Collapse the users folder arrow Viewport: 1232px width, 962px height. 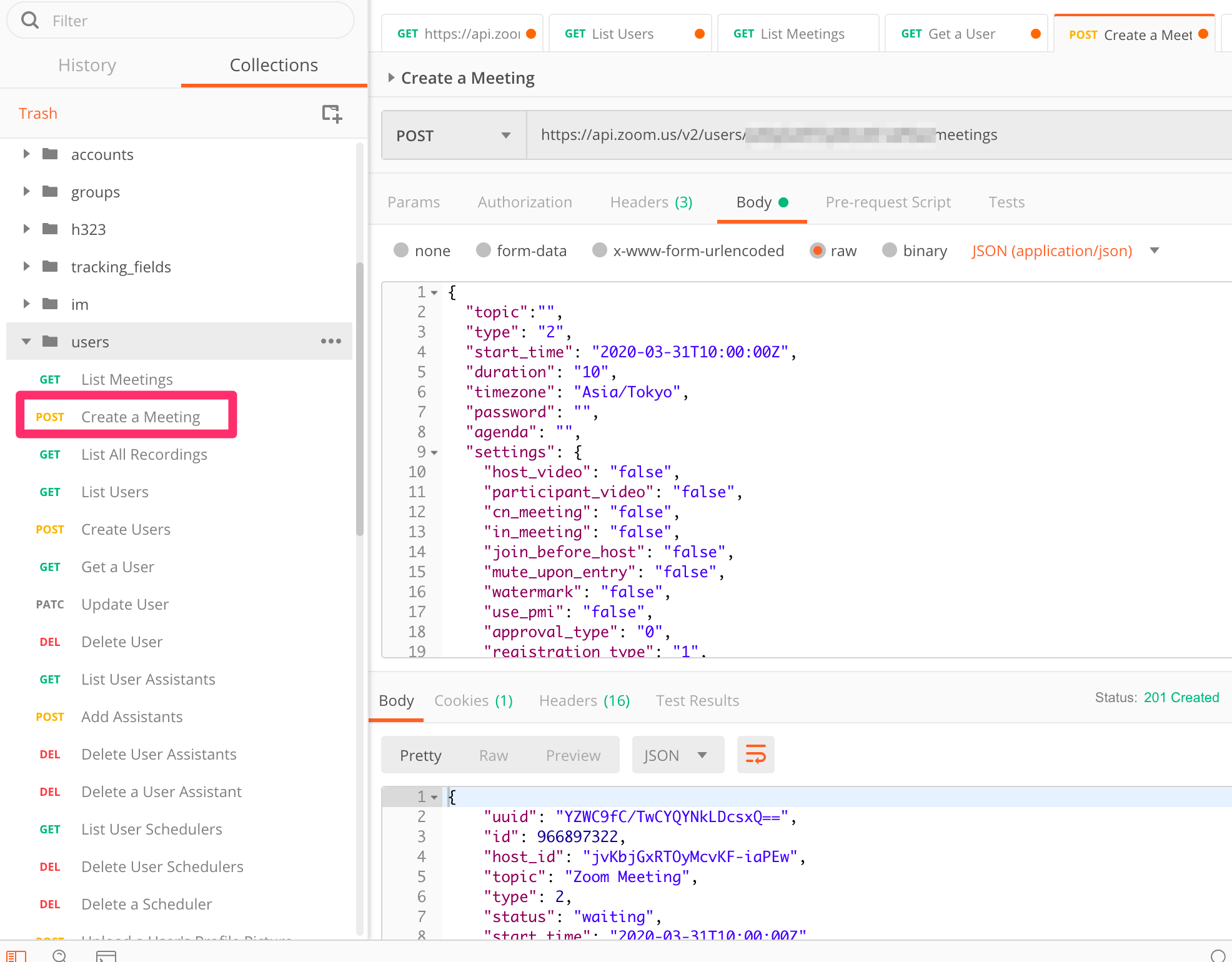click(x=26, y=341)
